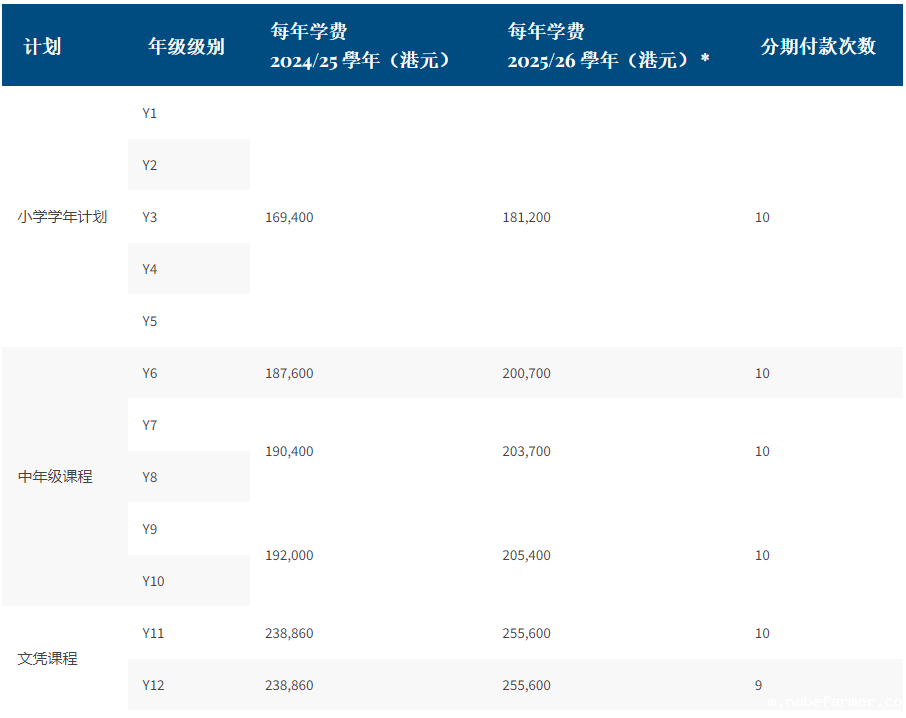
Task: Select the 中年级课程 plan label
Action: pyautogui.click(x=55, y=477)
